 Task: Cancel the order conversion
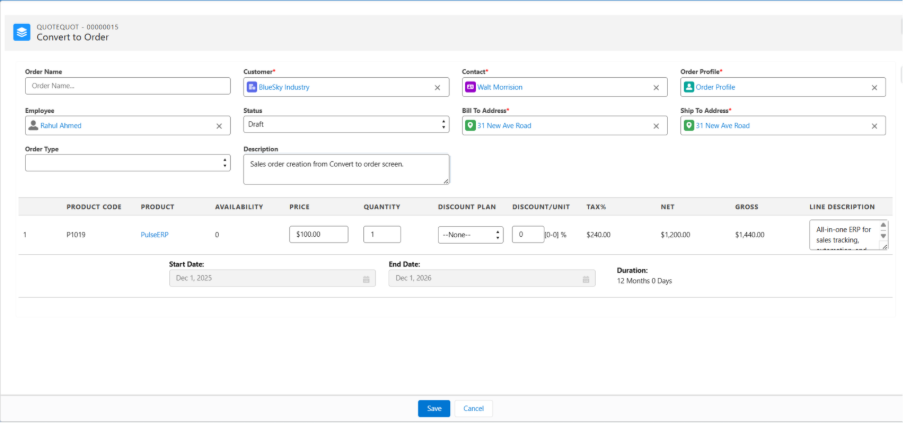tap(473, 408)
